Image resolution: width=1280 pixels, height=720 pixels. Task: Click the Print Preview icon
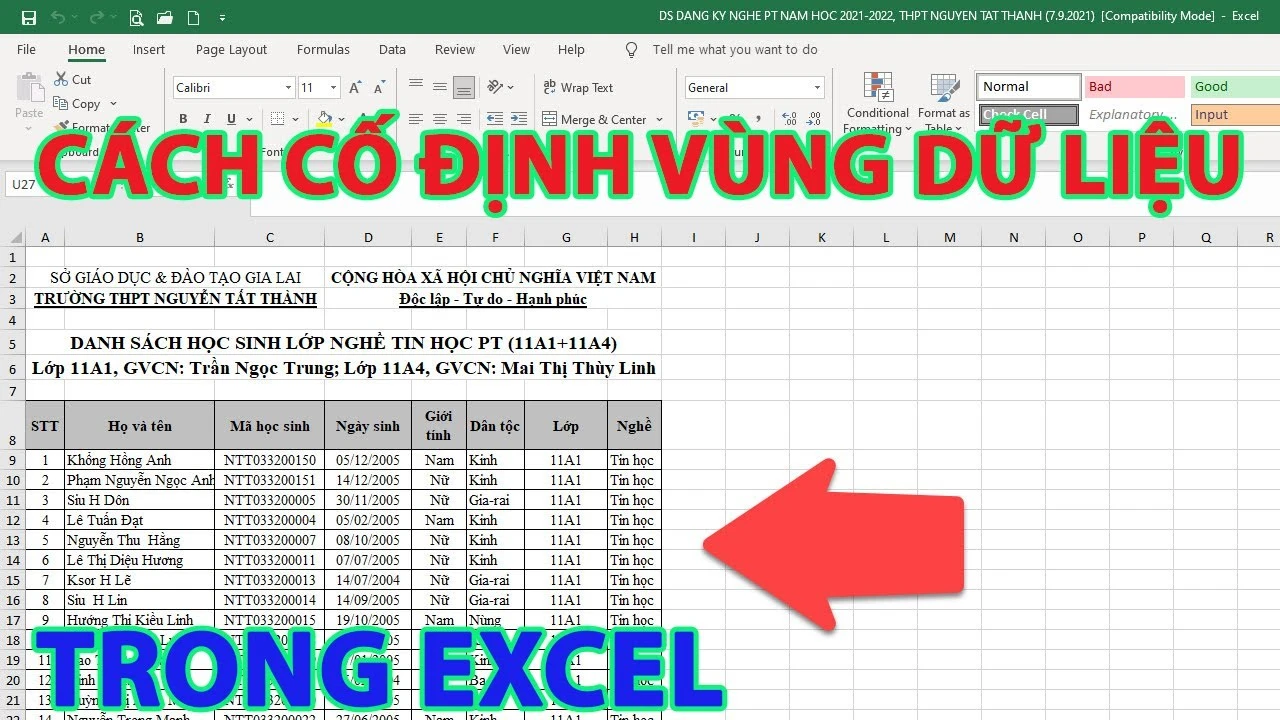[136, 17]
